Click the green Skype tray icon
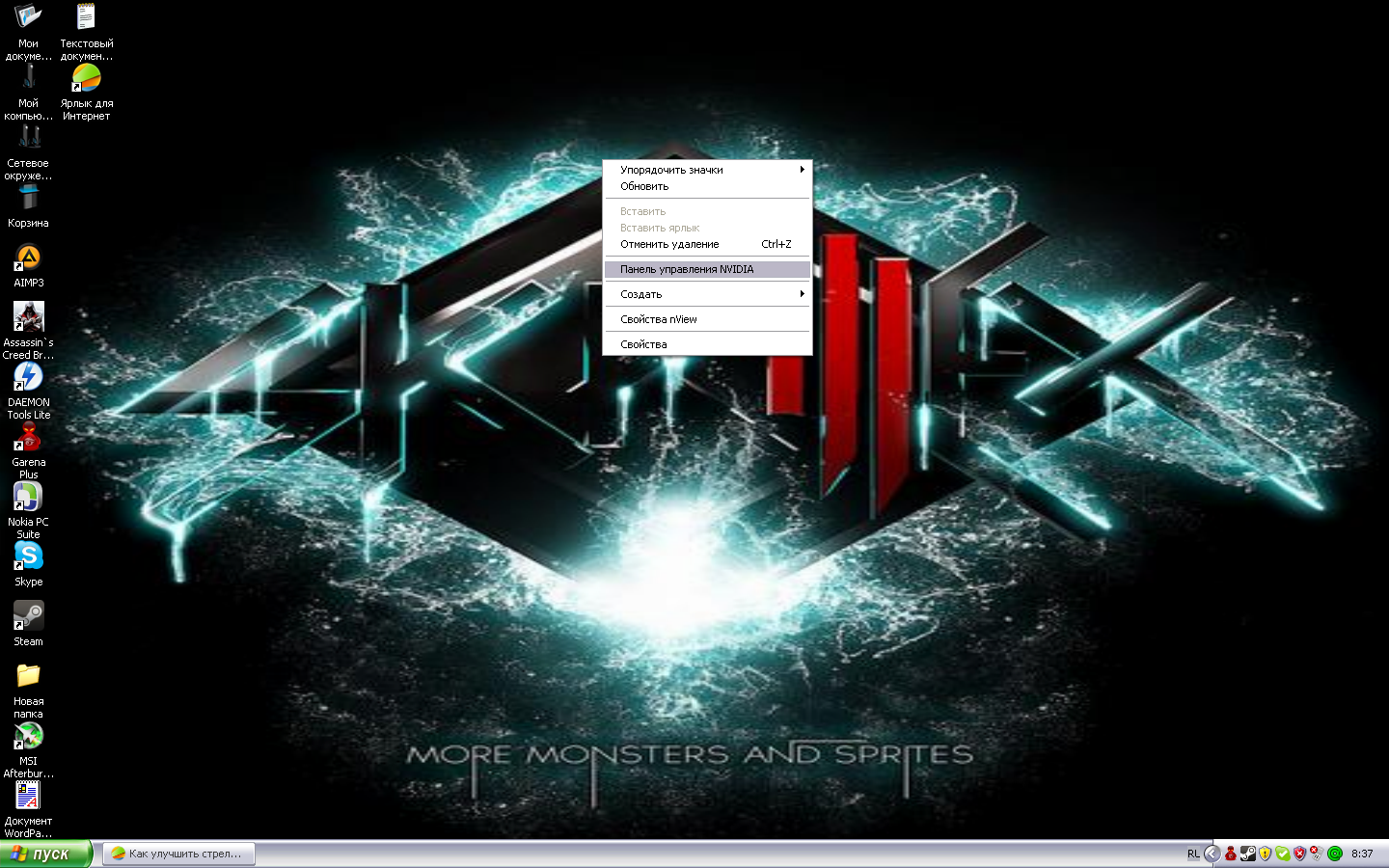The height and width of the screenshot is (868, 1389). [x=1283, y=854]
